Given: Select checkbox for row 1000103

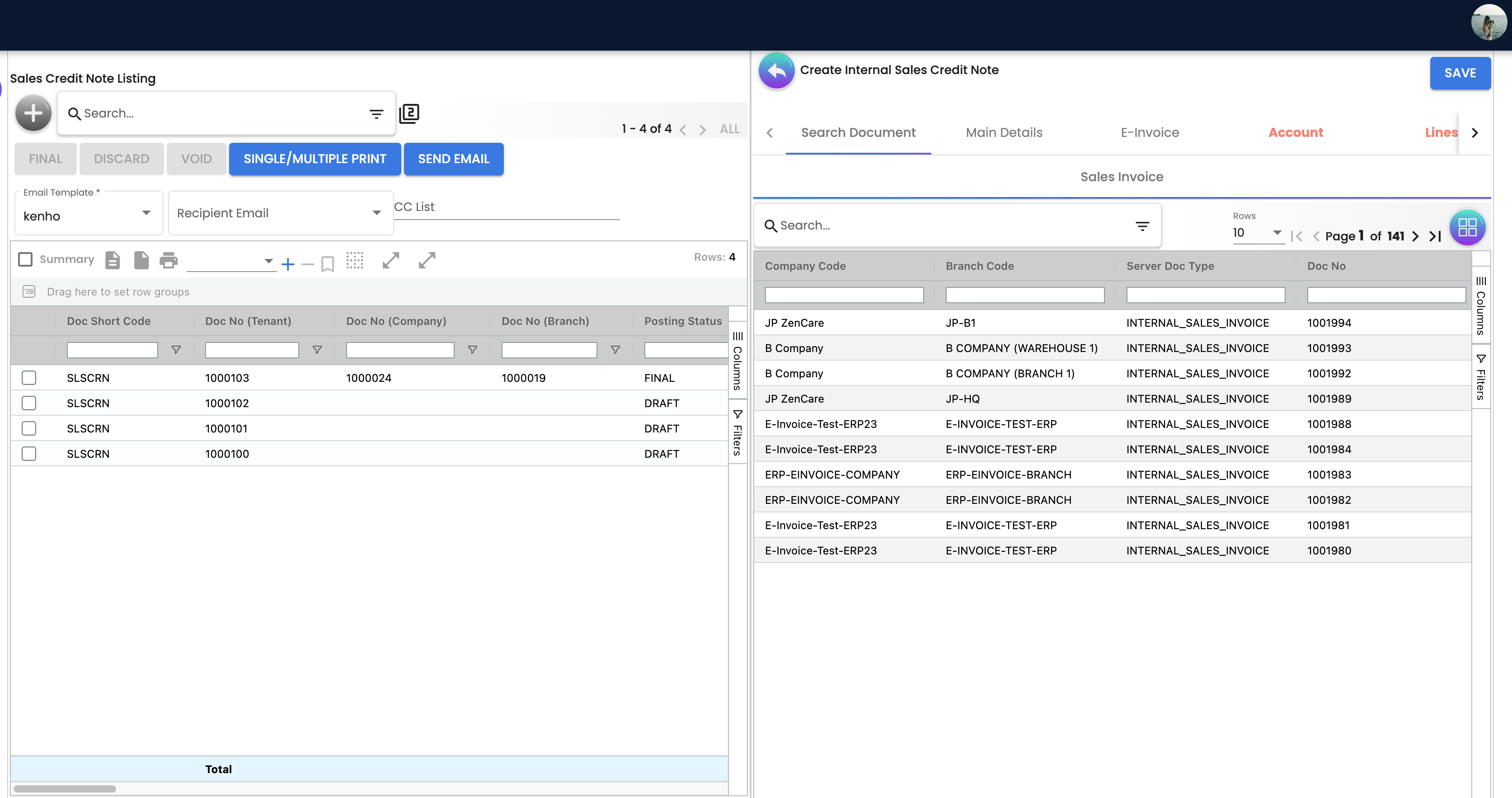Looking at the screenshot, I should [x=29, y=377].
